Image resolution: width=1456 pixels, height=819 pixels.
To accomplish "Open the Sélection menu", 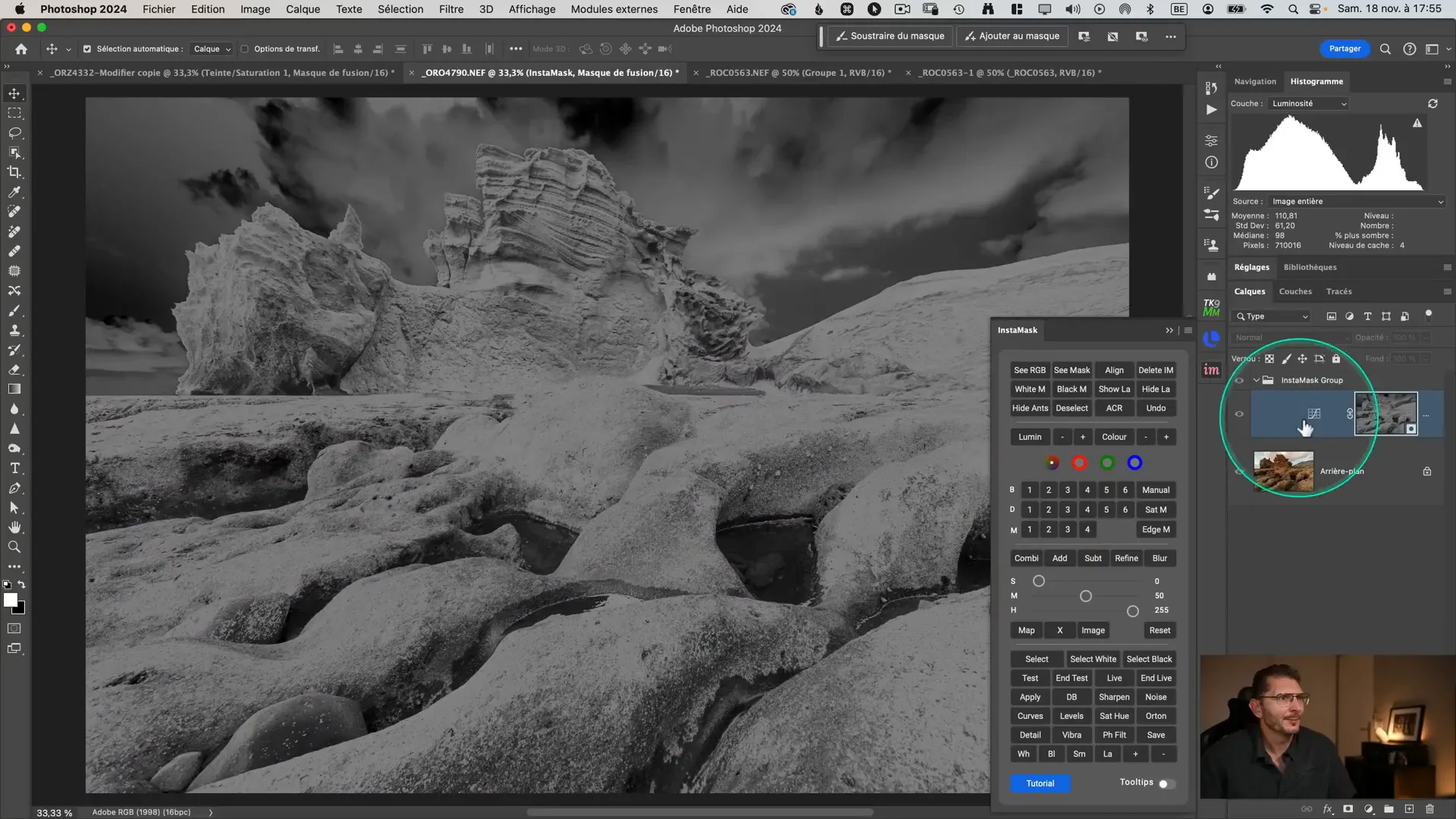I will point(400,9).
